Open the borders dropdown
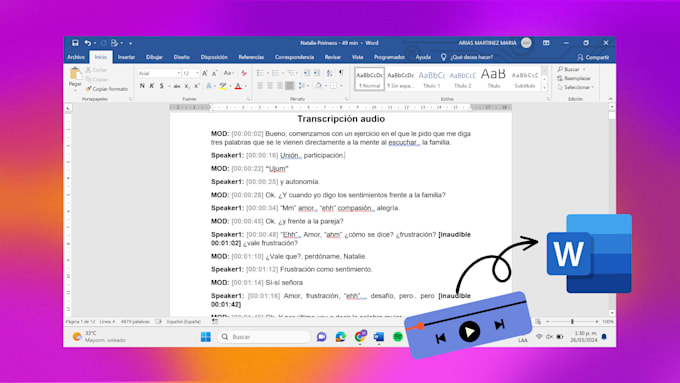The width and height of the screenshot is (680, 383). 336,86
